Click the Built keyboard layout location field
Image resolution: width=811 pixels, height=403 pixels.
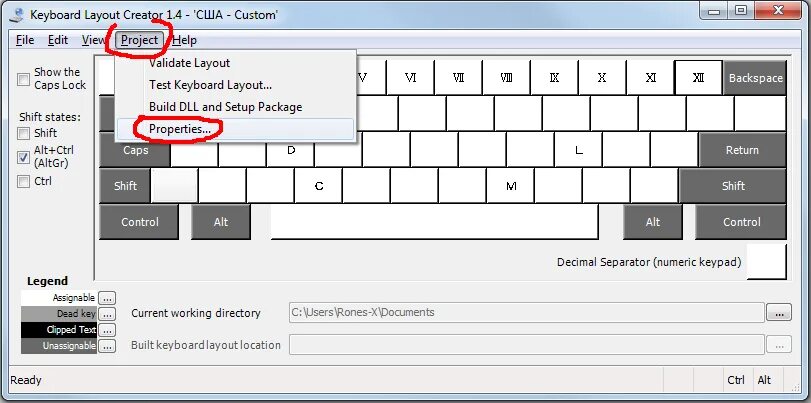(x=526, y=345)
